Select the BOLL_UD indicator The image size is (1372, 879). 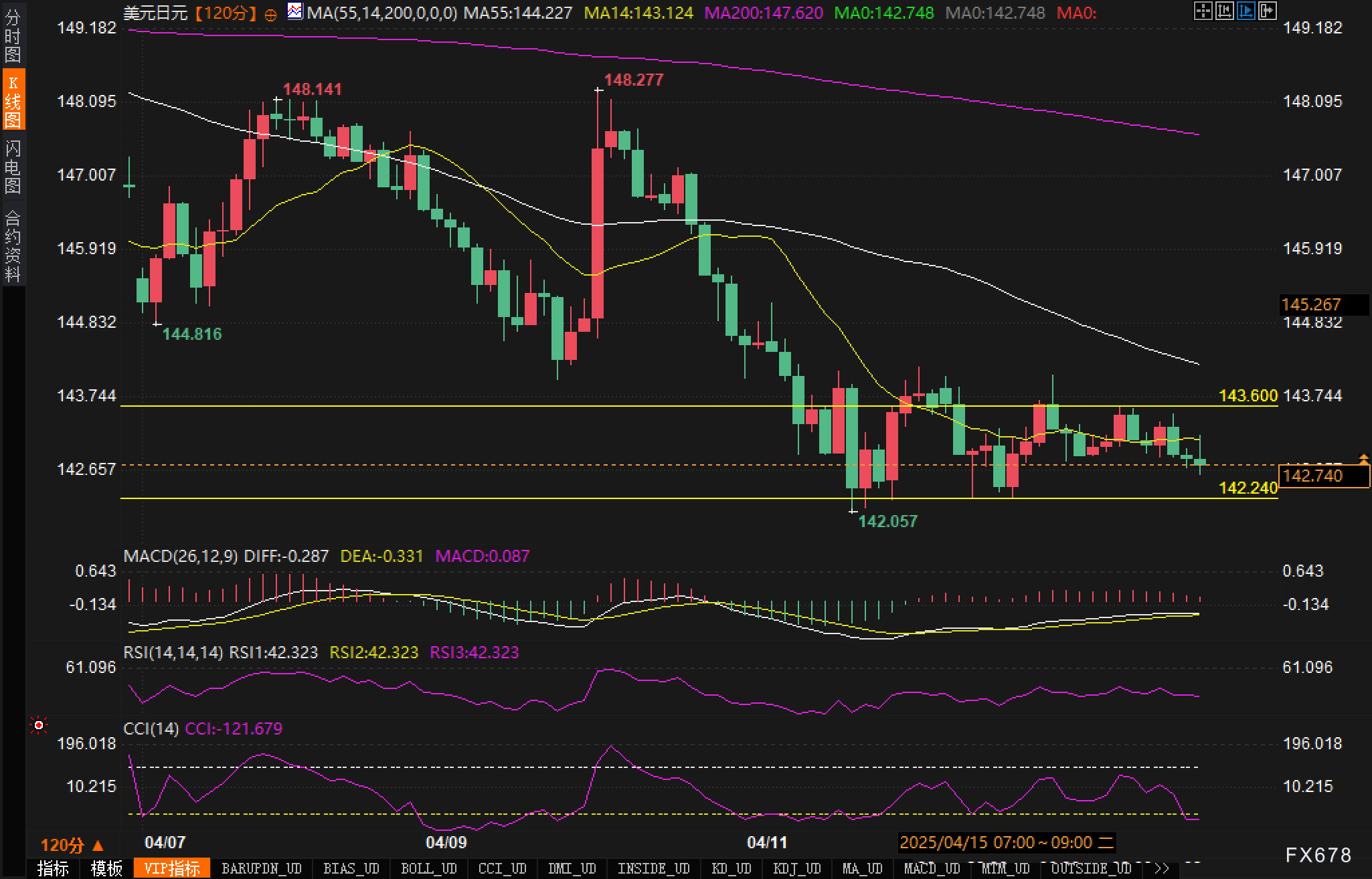[428, 868]
